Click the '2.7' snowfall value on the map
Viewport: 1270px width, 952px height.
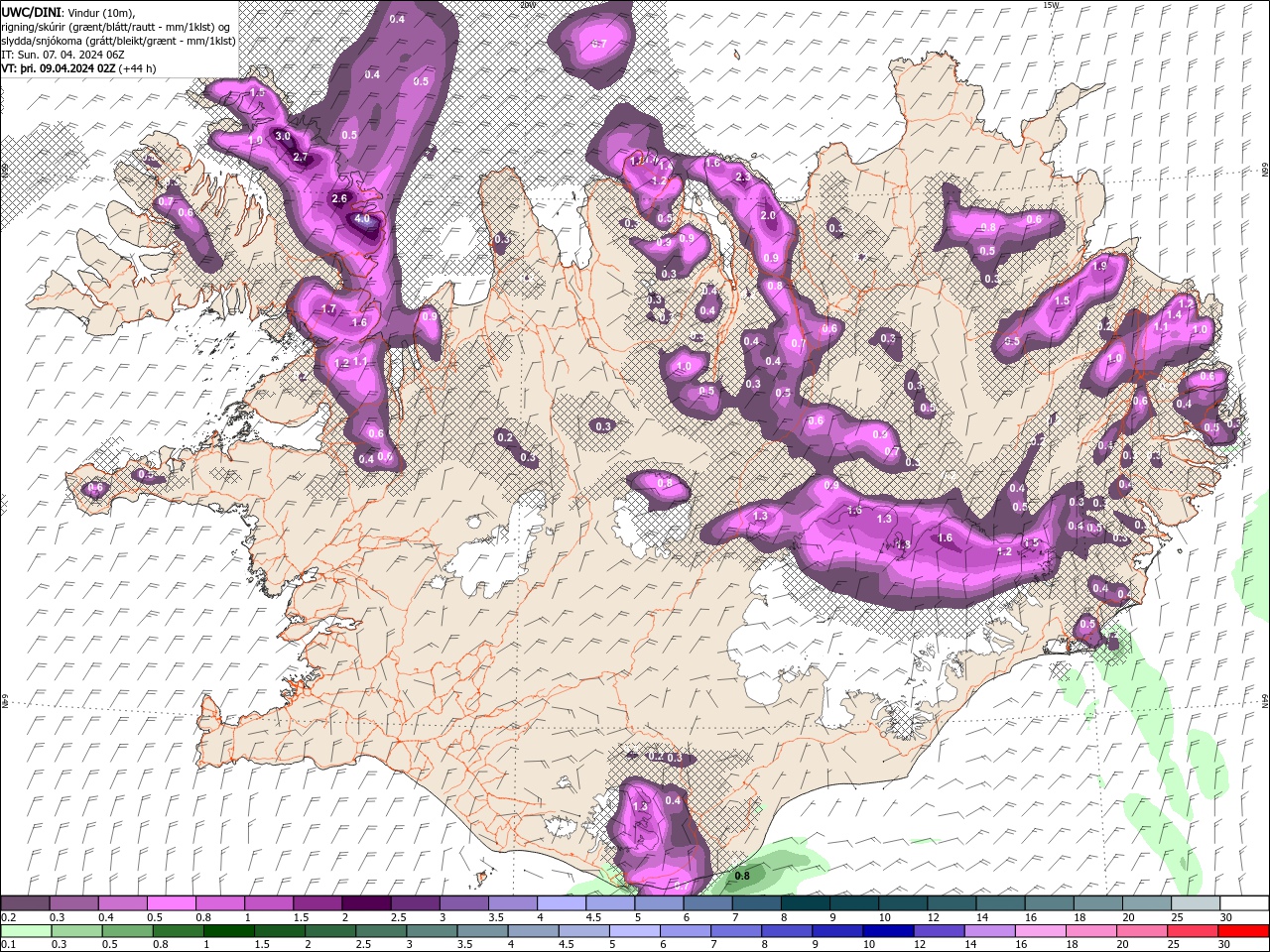[x=302, y=159]
